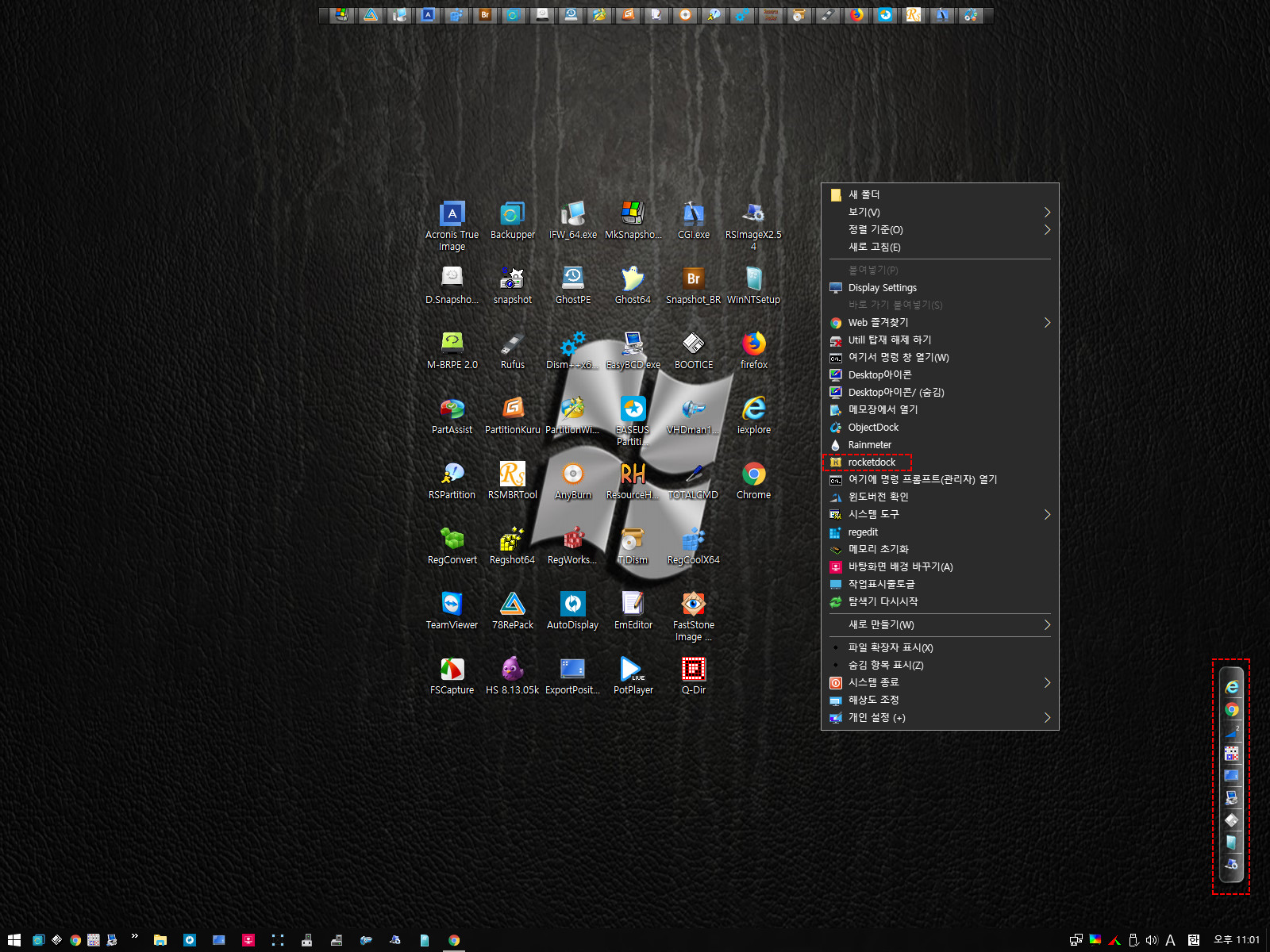This screenshot has width=1270, height=952.
Task: Select Snapshot_BR desktop icon
Action: tap(693, 286)
